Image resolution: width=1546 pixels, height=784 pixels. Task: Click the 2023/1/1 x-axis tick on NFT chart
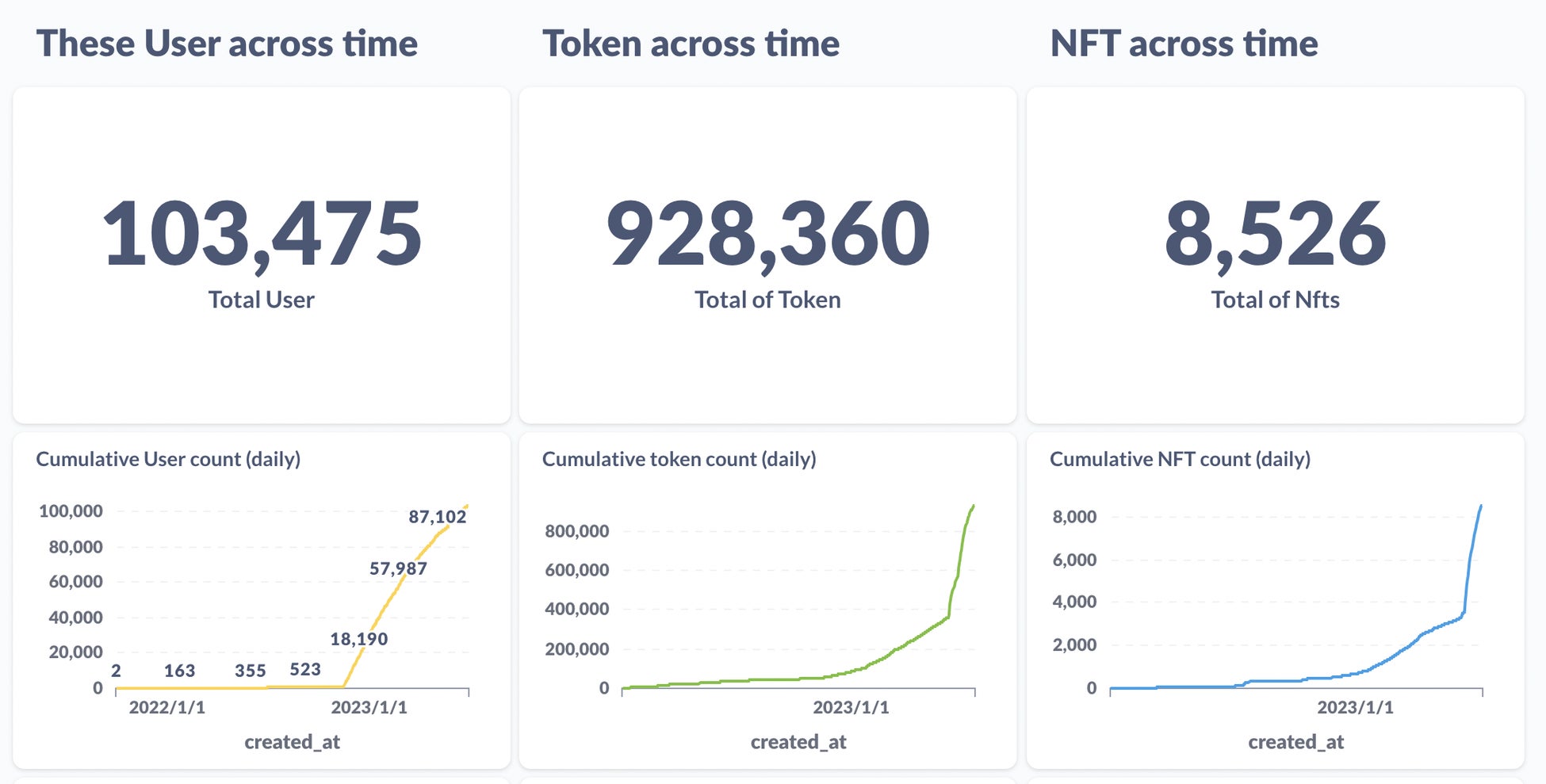tap(1355, 707)
